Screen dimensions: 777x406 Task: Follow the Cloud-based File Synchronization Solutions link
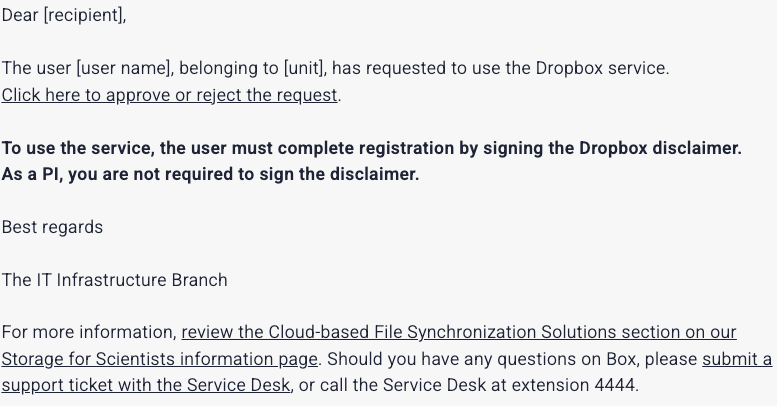(458, 332)
